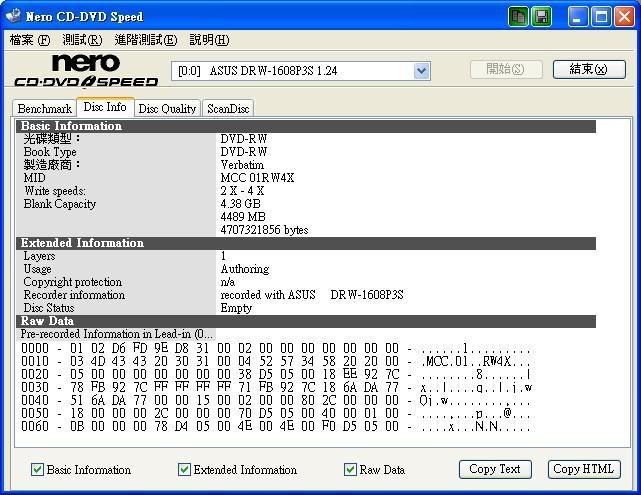Click the Copyright protection n/a value
This screenshot has width=641, height=495.
(x=228, y=282)
